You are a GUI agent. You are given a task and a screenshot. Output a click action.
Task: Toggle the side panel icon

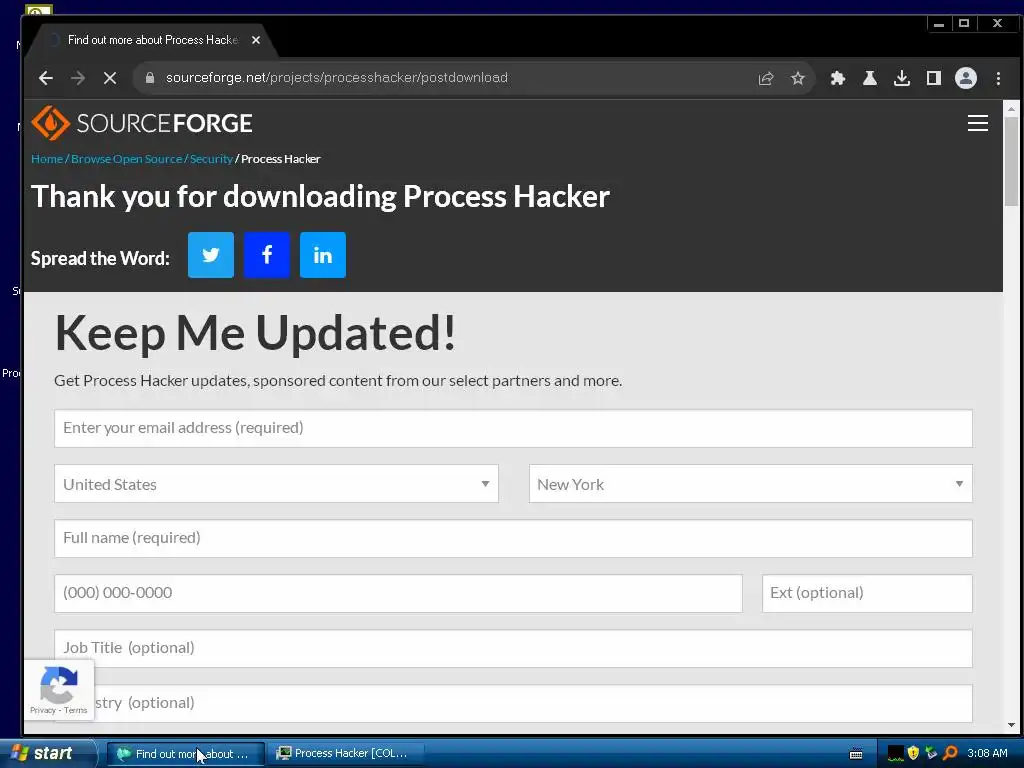click(933, 78)
